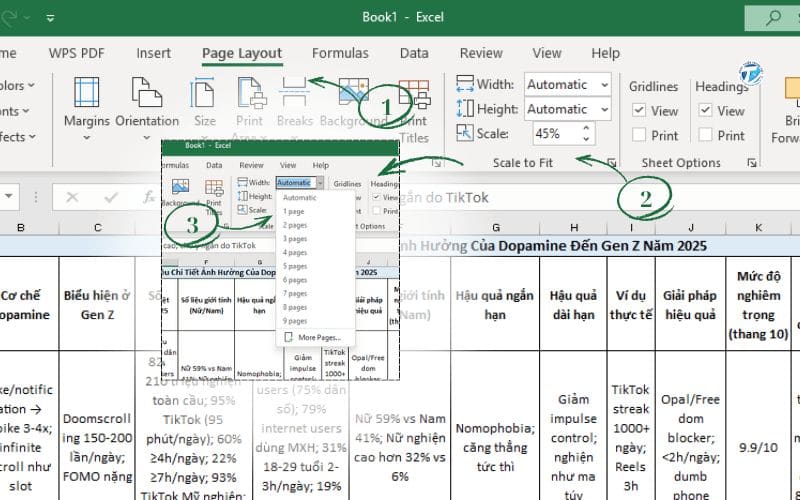
Task: Click the 'Hậu quả dài hạn' header cell
Action: click(x=573, y=304)
